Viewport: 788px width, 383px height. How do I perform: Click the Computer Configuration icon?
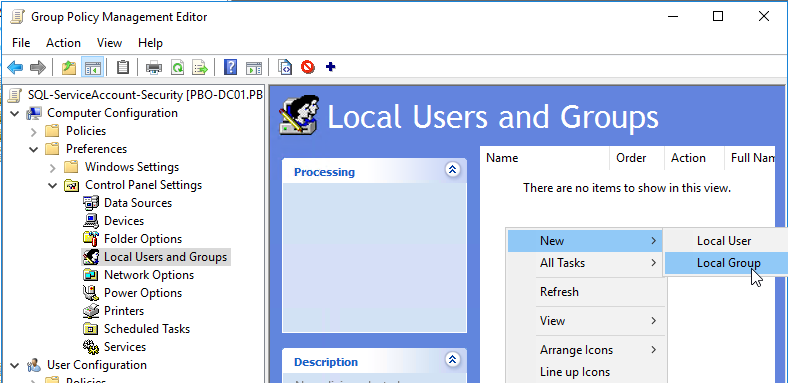(x=34, y=113)
